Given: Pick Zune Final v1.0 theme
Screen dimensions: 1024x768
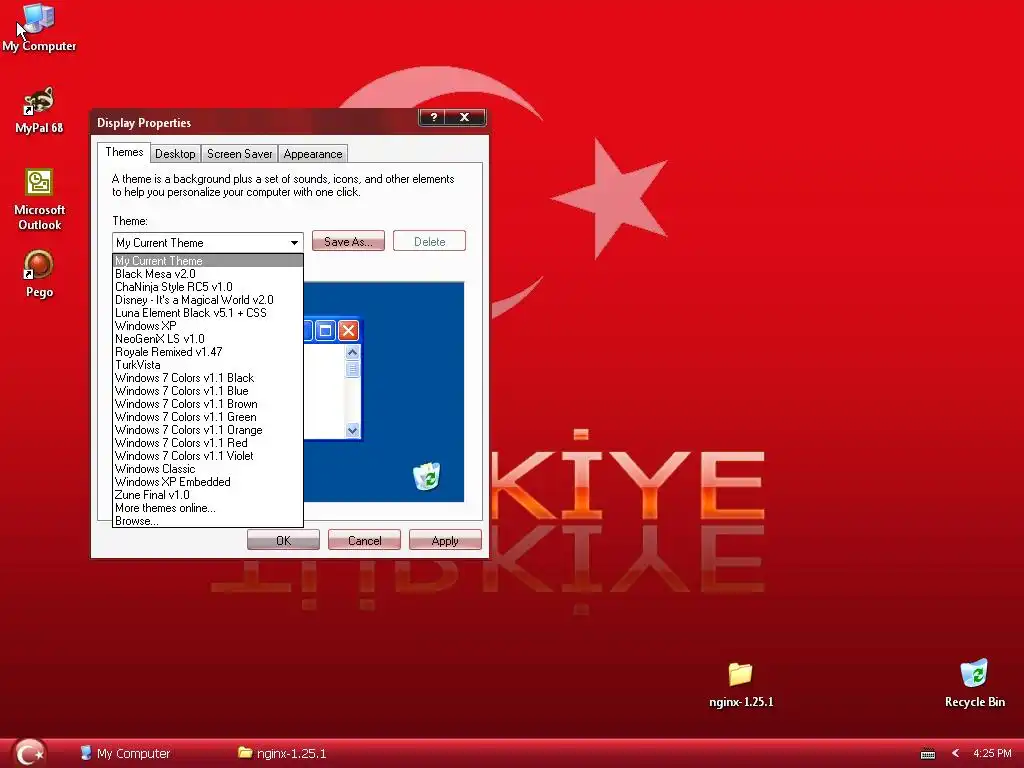Looking at the screenshot, I should [x=208, y=495].
